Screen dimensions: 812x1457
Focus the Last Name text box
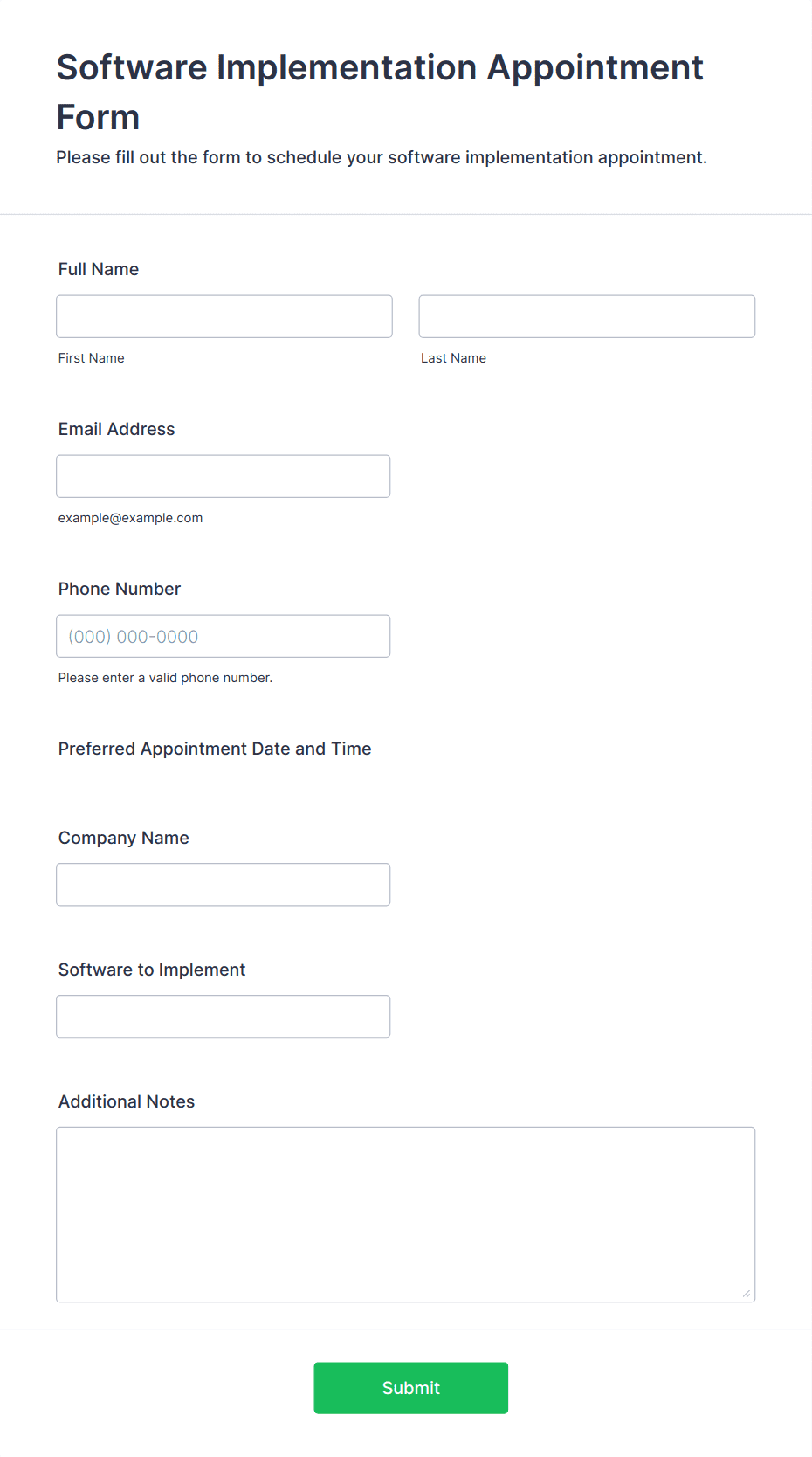587,316
